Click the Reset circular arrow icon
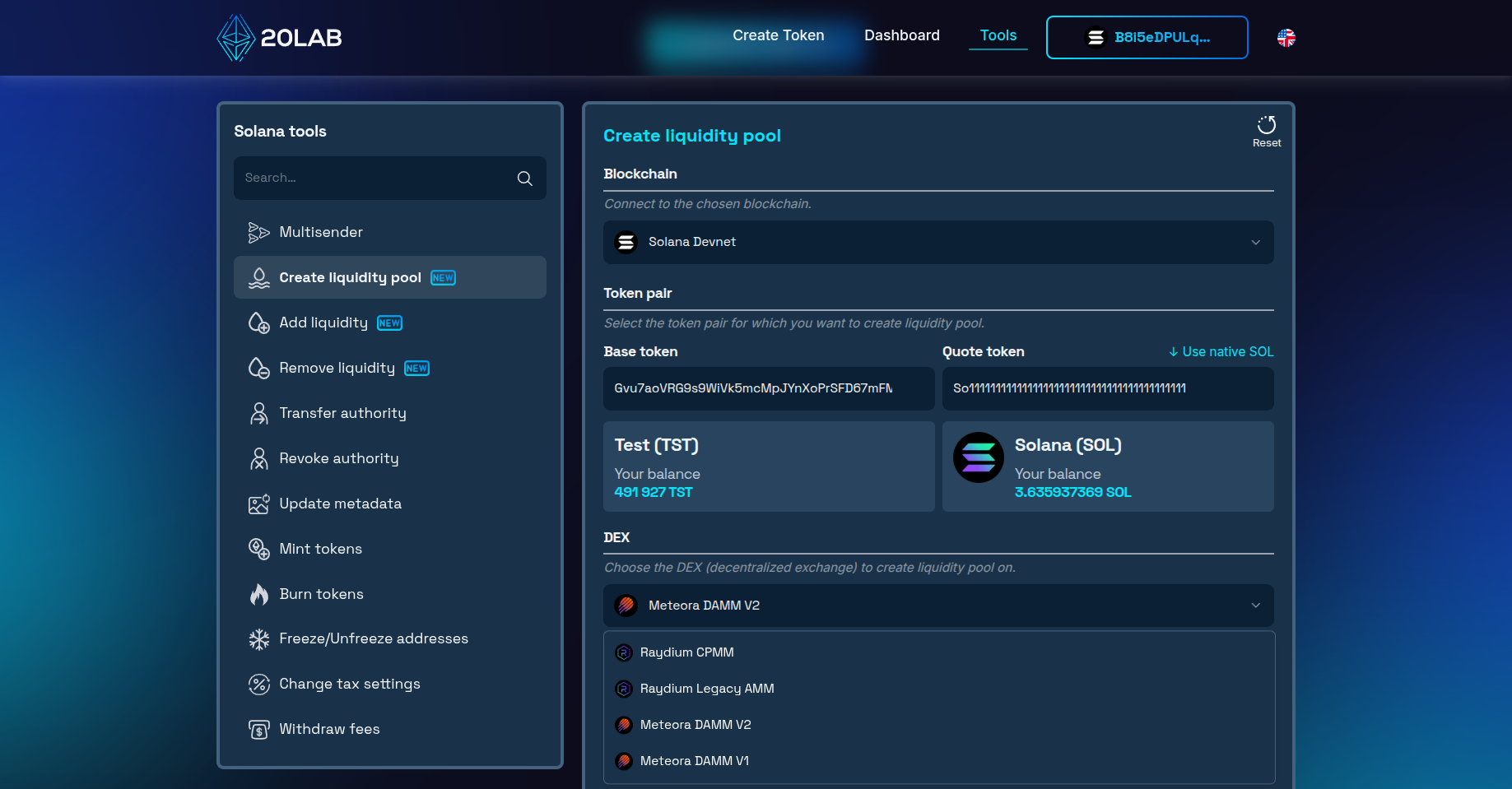1512x789 pixels. pos(1267,124)
